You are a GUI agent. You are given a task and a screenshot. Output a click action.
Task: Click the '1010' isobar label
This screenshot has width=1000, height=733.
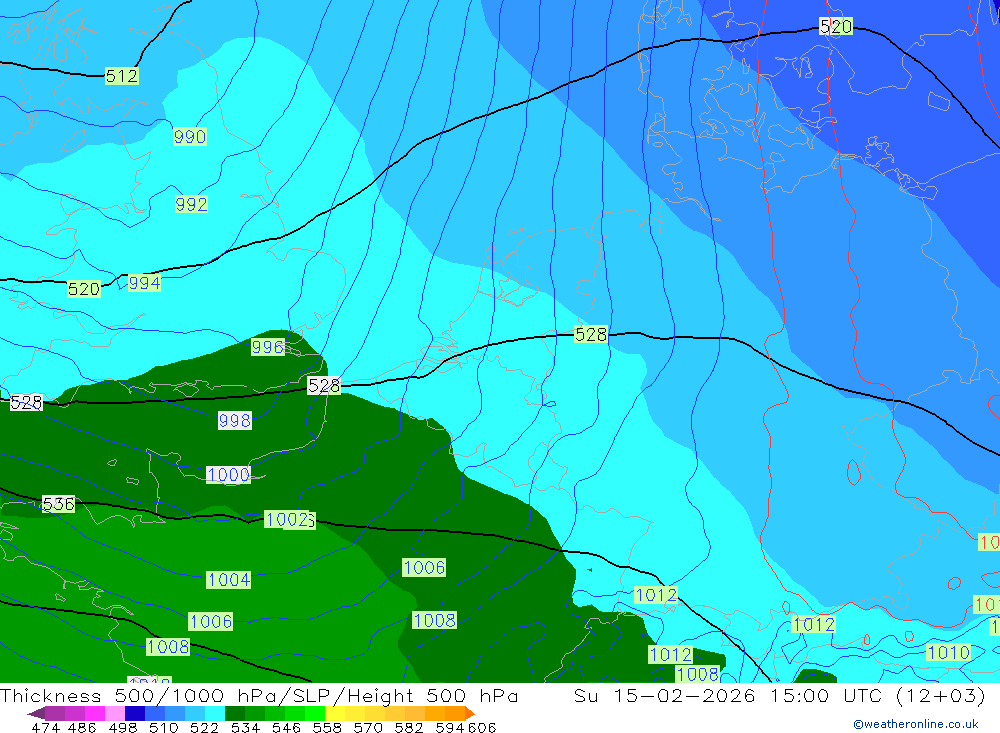point(948,652)
